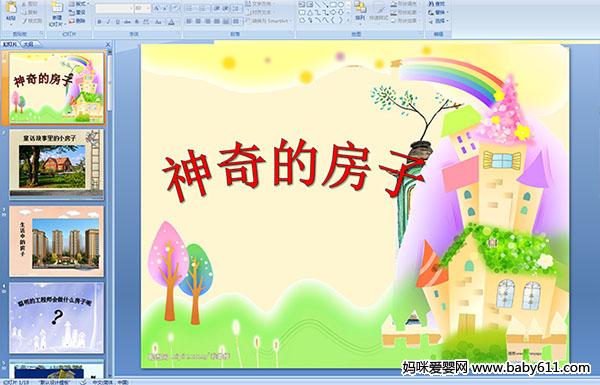The width and height of the screenshot is (600, 385).
Task: Select the second slide thumbnail with cottage photo
Action: [x=57, y=164]
